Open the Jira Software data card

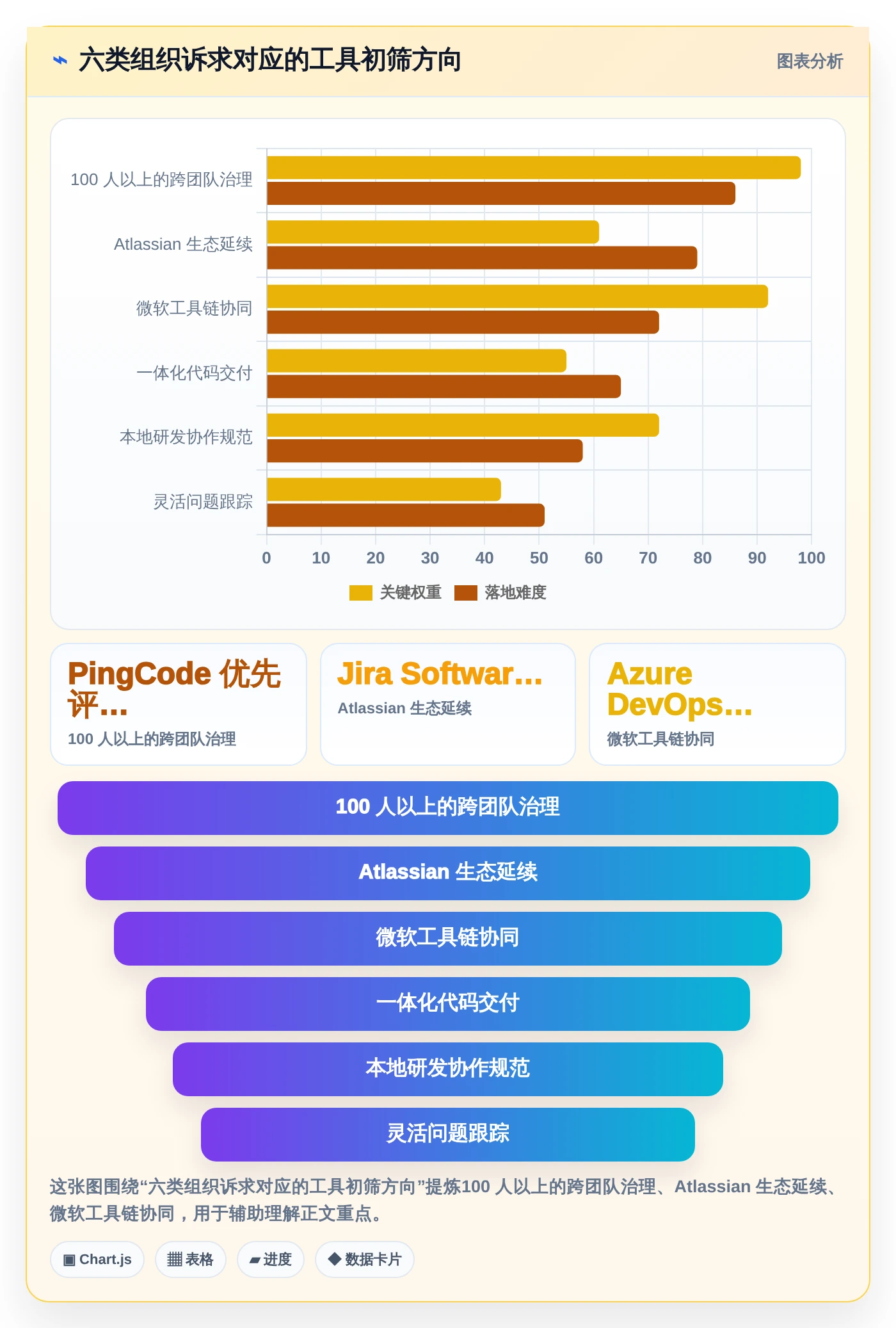[x=448, y=704]
